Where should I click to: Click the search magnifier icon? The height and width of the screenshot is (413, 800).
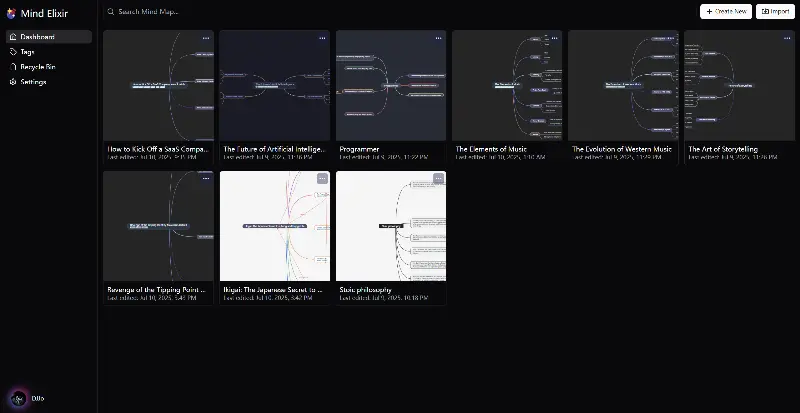(x=111, y=11)
